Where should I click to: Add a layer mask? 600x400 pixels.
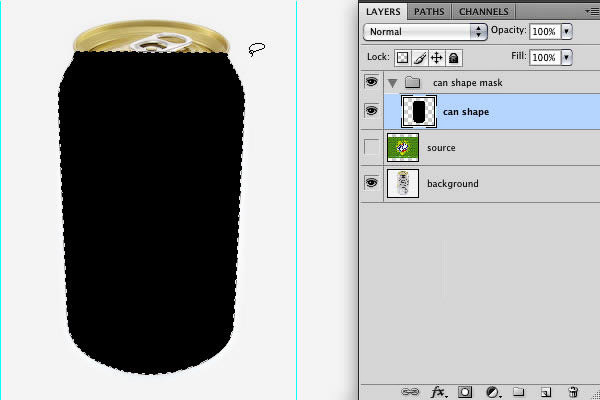pos(465,392)
